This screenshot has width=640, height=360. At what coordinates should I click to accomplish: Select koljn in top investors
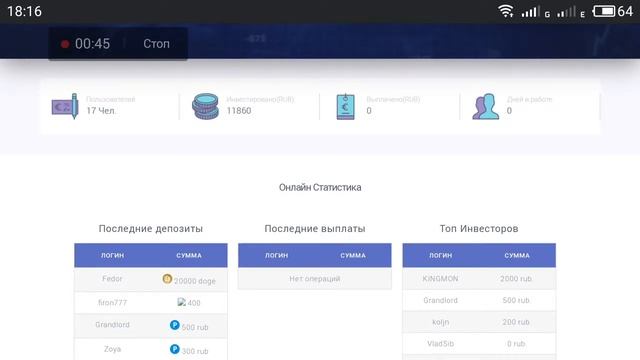pyautogui.click(x=440, y=322)
